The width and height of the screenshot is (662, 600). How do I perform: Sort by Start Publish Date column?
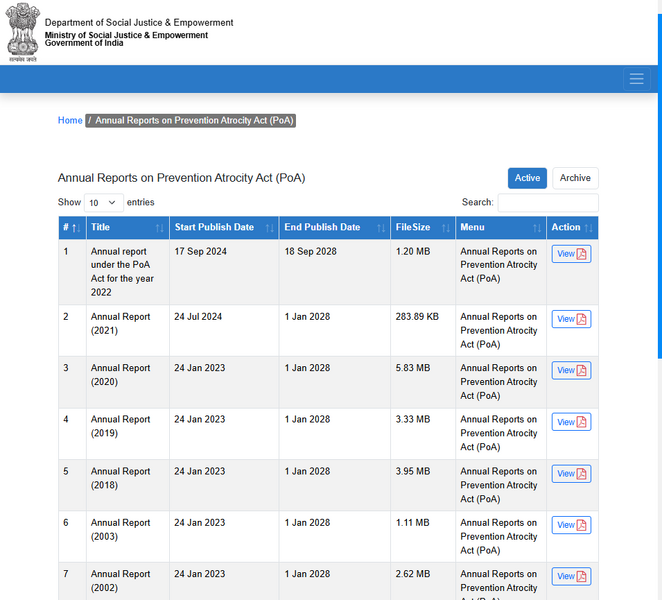(x=224, y=228)
